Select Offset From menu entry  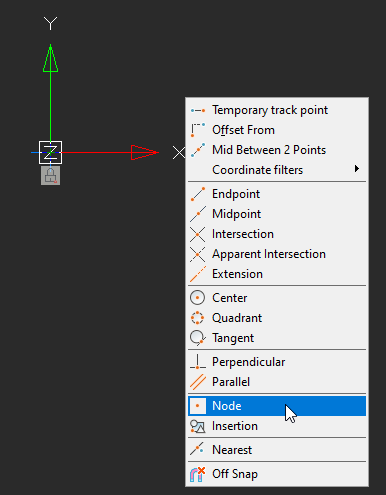(277, 130)
